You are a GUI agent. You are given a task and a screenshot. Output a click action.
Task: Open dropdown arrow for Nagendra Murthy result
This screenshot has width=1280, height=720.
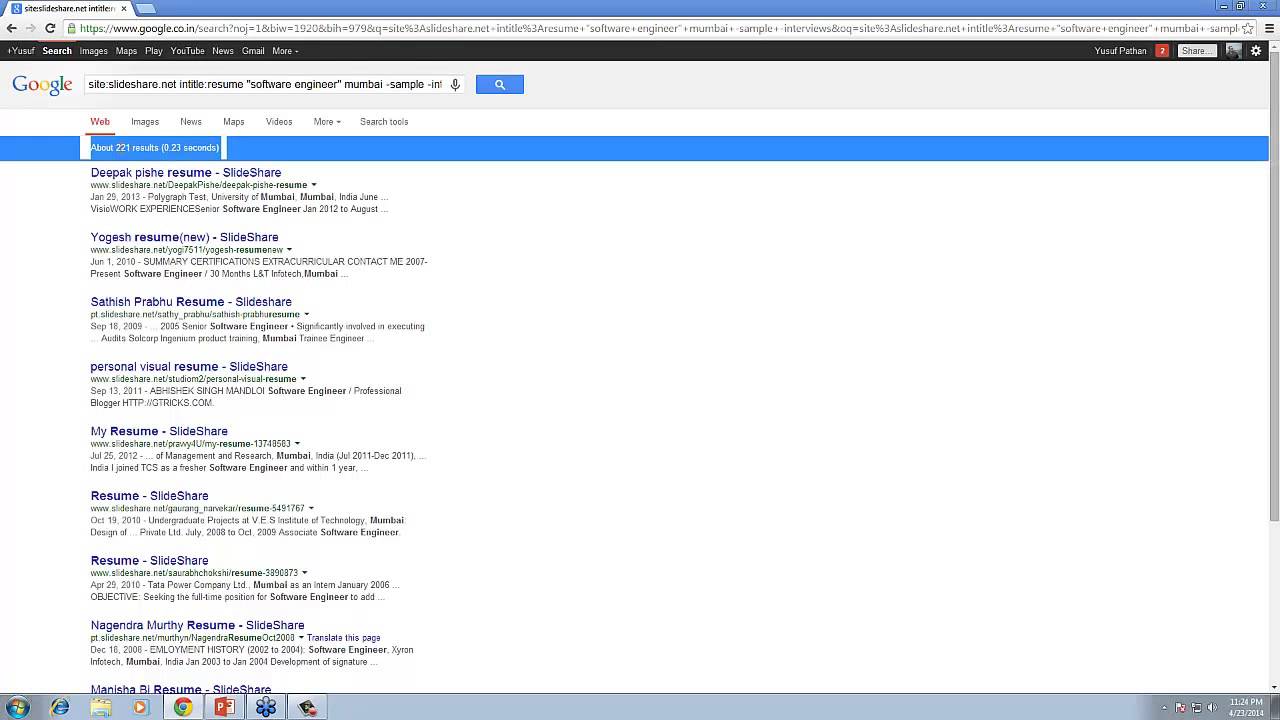coord(301,638)
